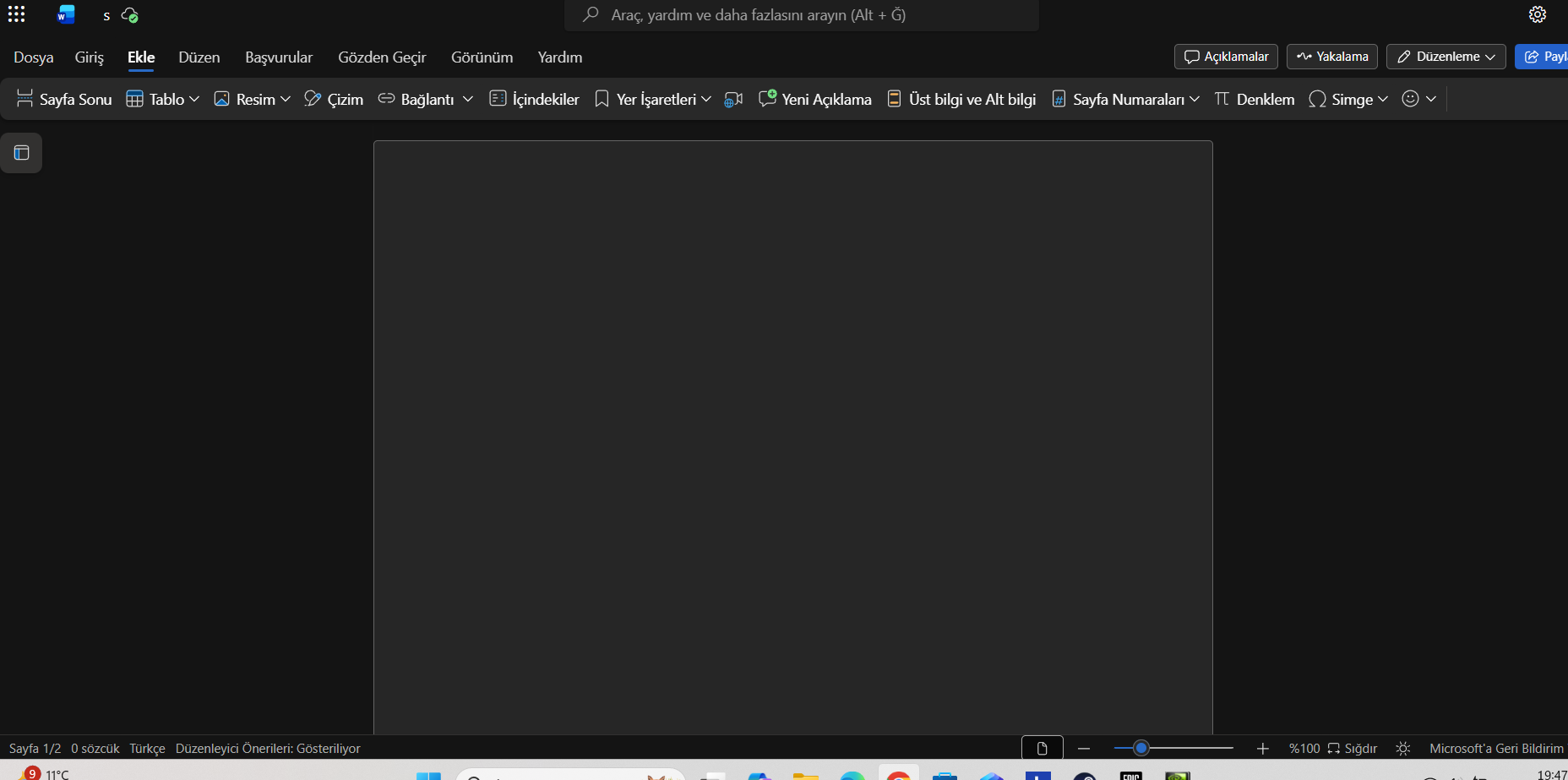Image resolution: width=1568 pixels, height=780 pixels.
Task: Insert a link with Bağlantı
Action: (x=416, y=99)
